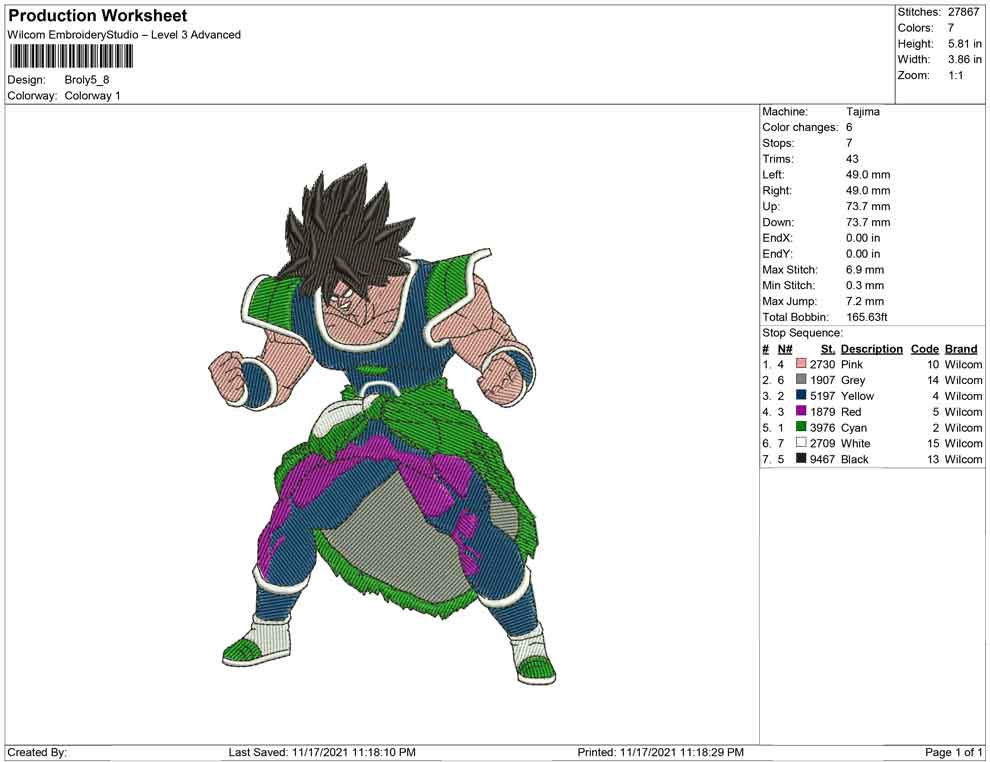Click the 'Description' column header
Screen dimensions: 990x762
[x=872, y=348]
